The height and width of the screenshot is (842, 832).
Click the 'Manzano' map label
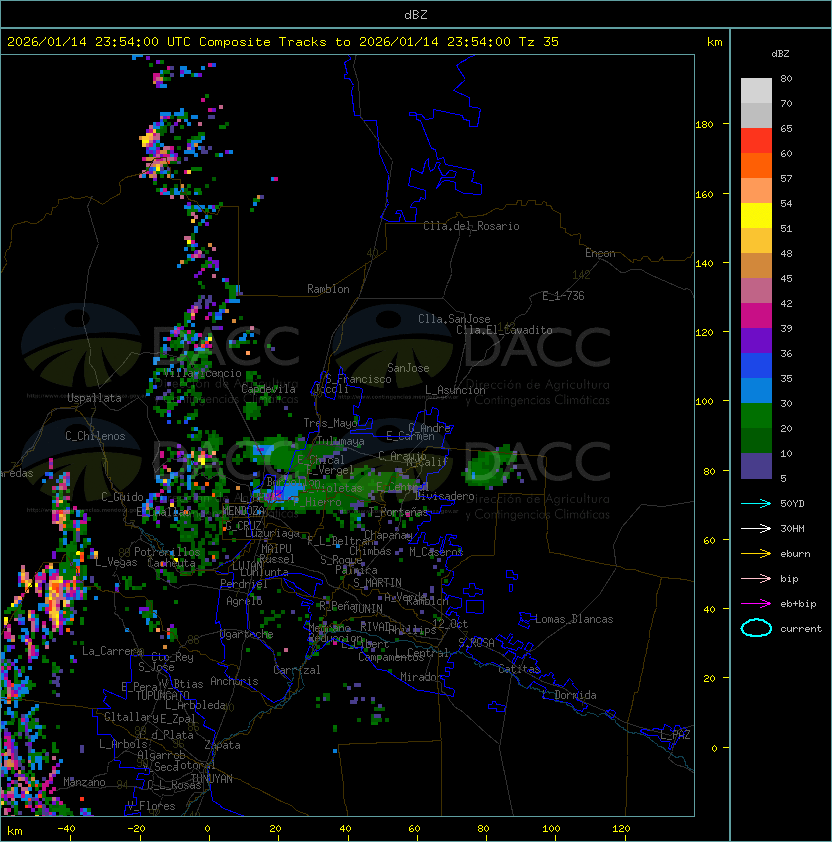[x=84, y=782]
